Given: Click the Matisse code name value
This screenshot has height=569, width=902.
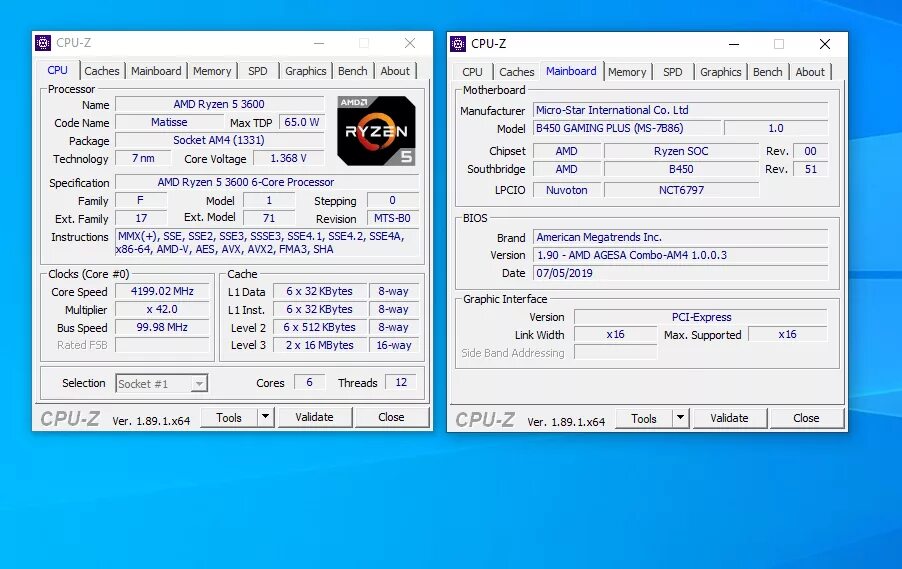Looking at the screenshot, I should (169, 122).
